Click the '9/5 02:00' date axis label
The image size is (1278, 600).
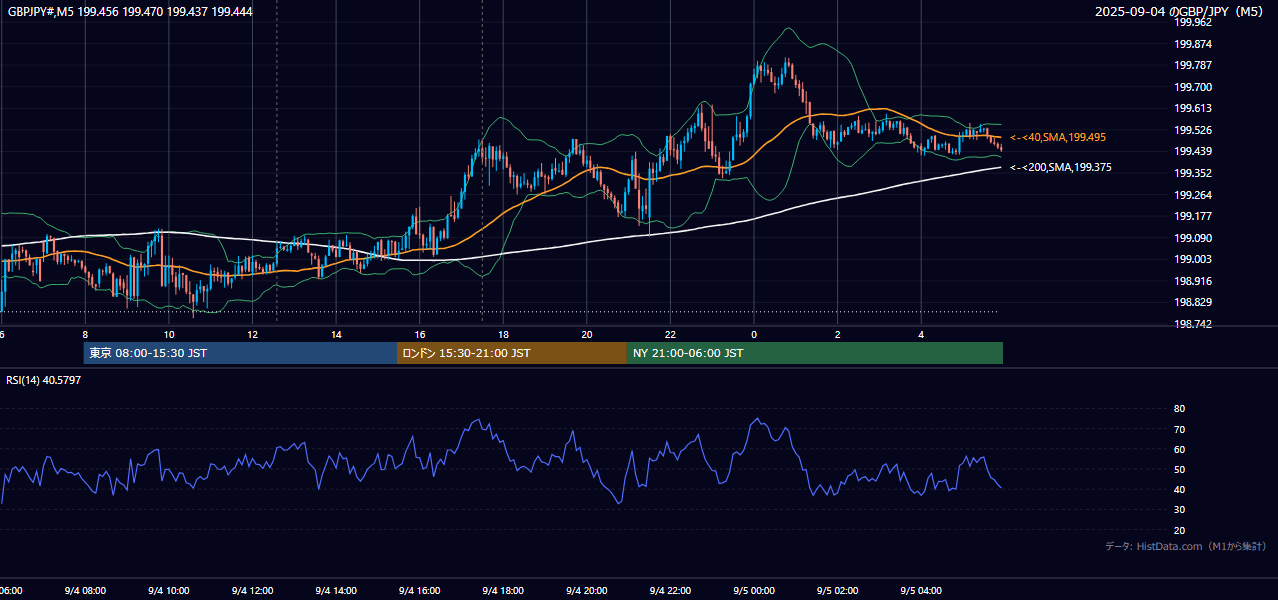pos(838,591)
